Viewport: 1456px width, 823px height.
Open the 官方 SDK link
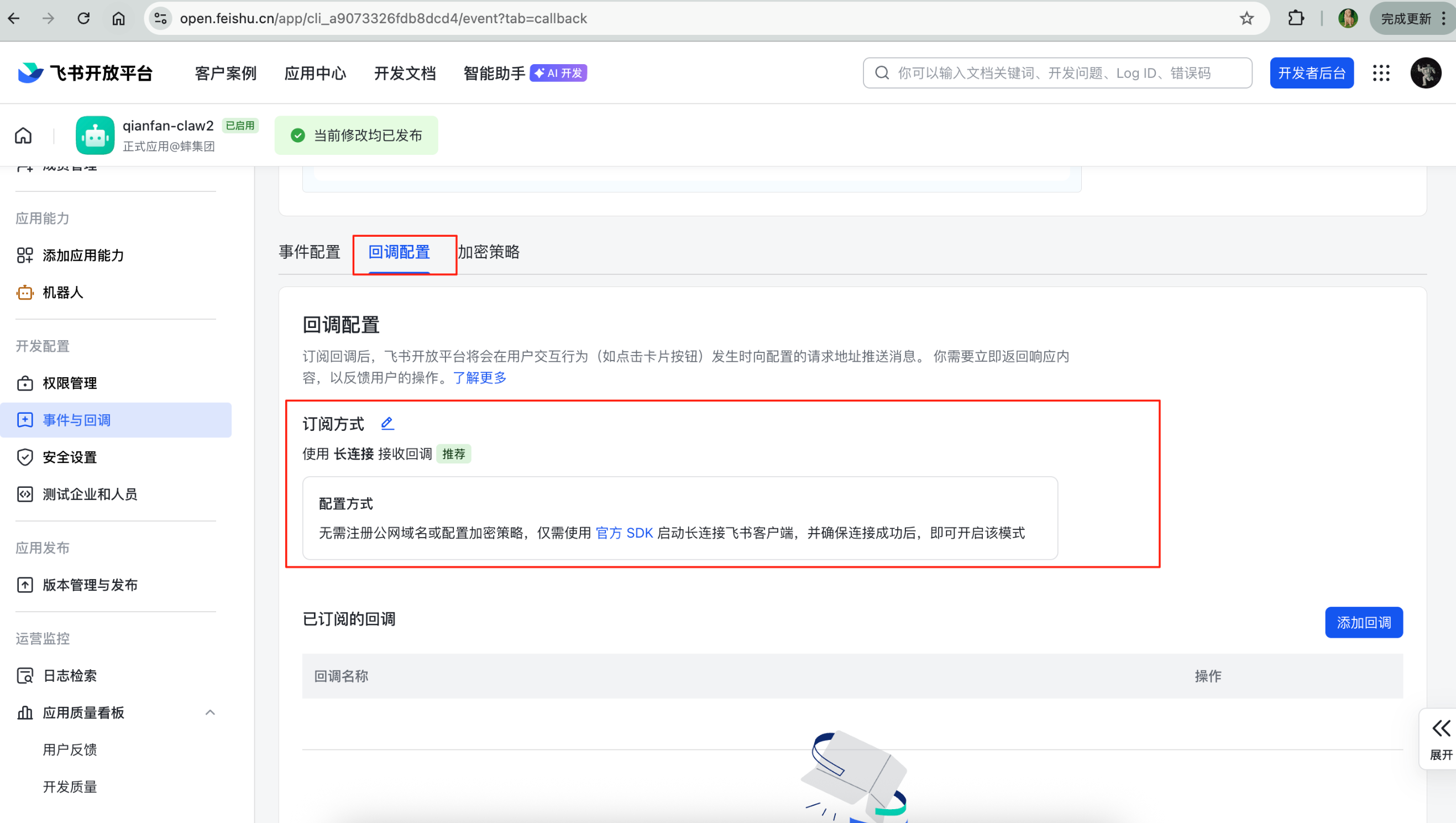pos(624,532)
